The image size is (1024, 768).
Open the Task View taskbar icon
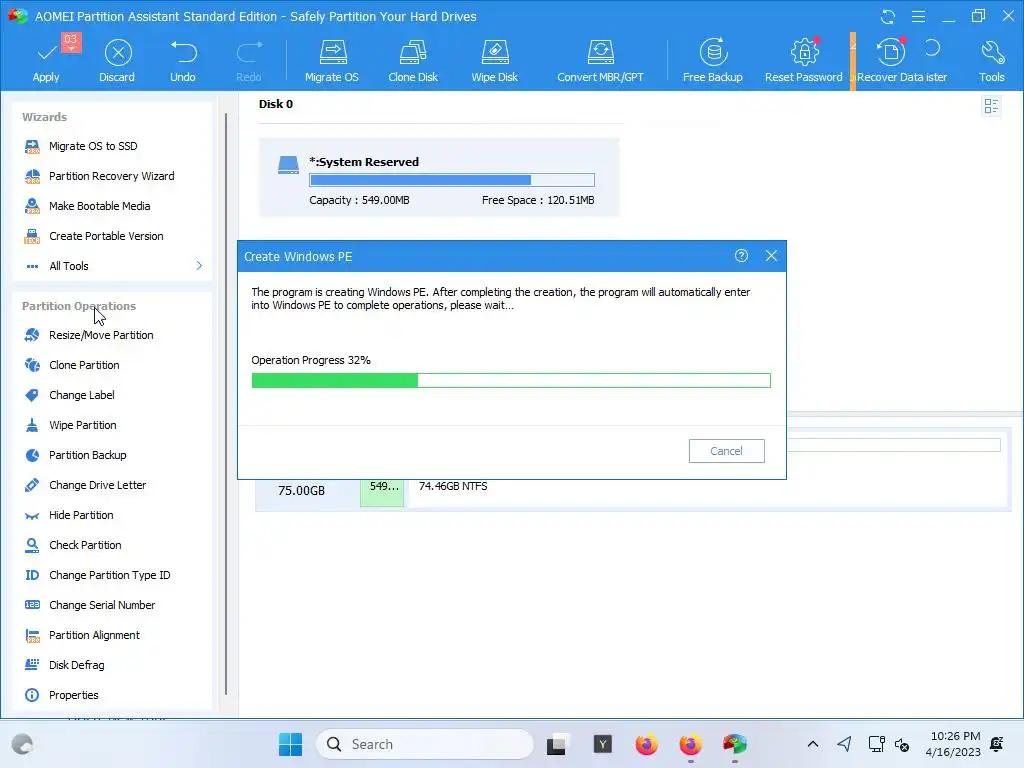556,744
